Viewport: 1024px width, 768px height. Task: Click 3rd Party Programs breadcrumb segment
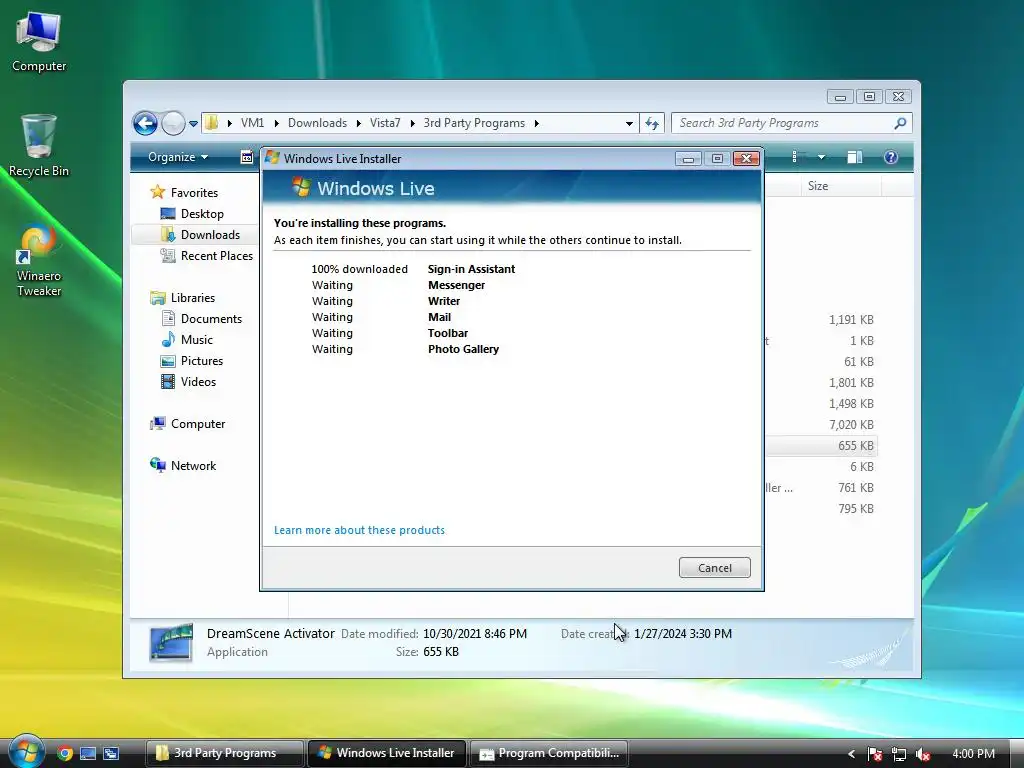(474, 123)
